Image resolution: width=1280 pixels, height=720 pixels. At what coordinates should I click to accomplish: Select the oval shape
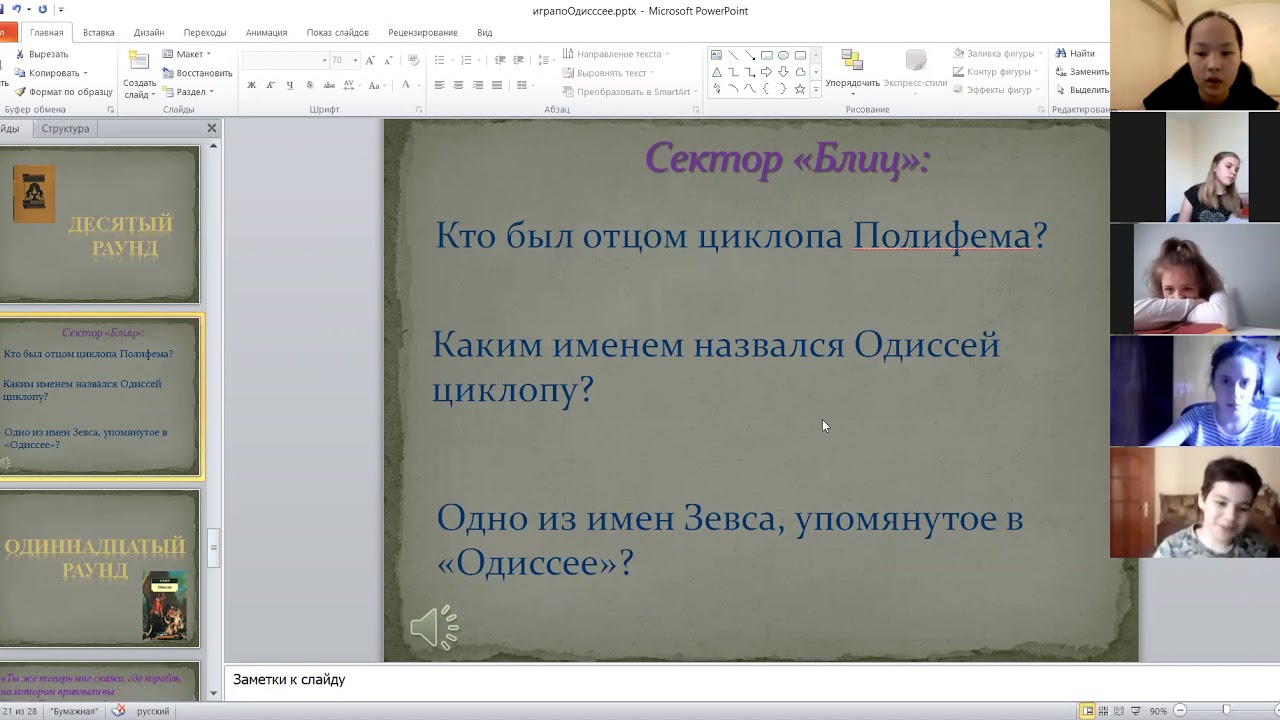coord(783,55)
